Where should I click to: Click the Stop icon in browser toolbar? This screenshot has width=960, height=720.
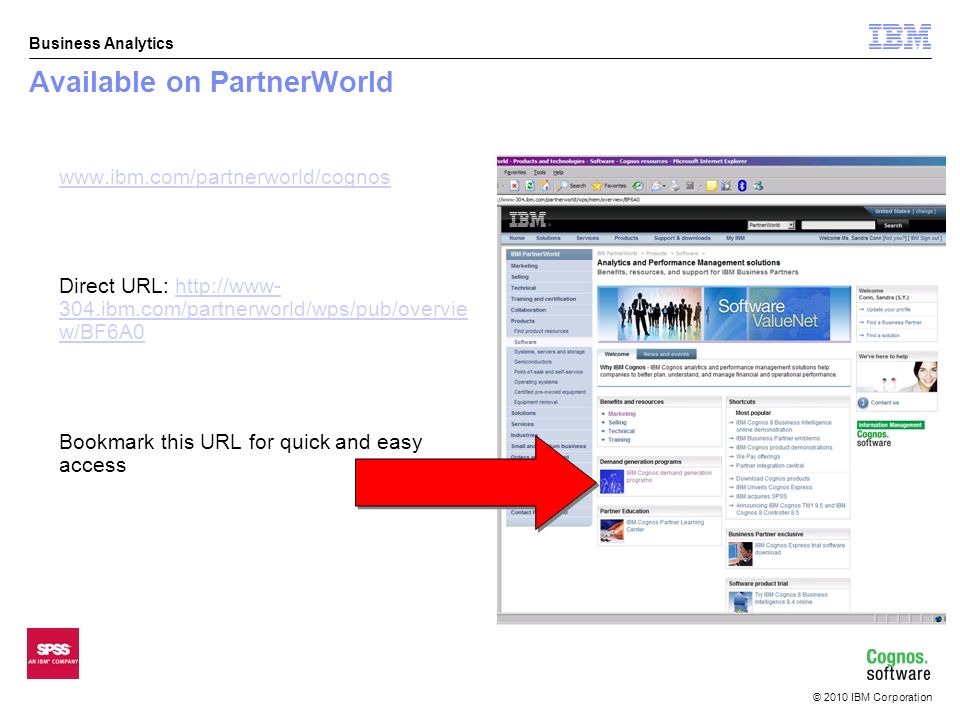point(514,186)
